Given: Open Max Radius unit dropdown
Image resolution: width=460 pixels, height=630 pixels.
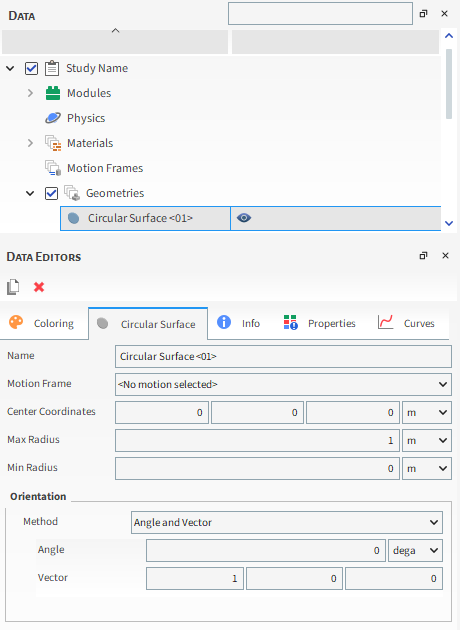Looking at the screenshot, I should pyautogui.click(x=427, y=441).
